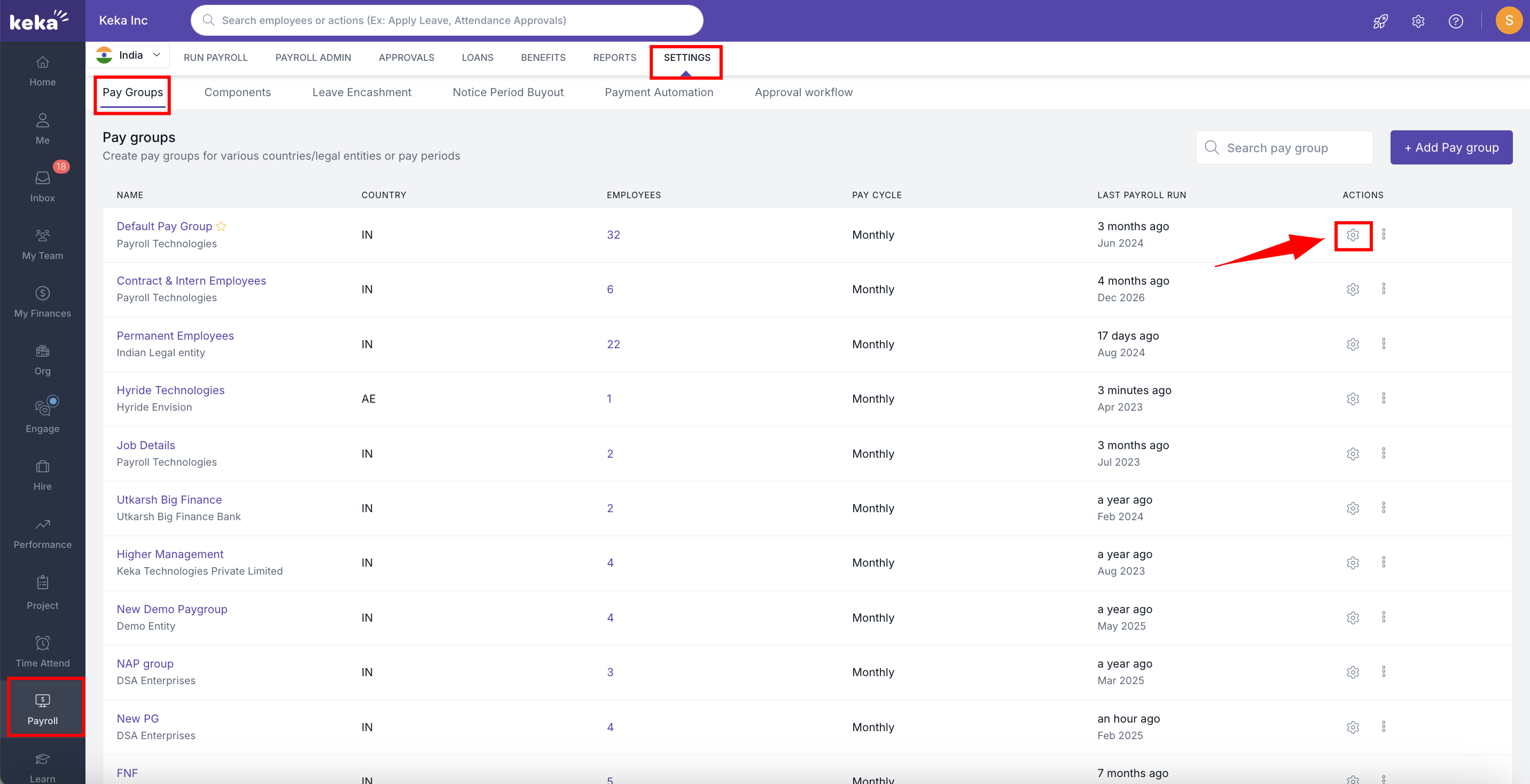This screenshot has width=1530, height=784.
Task: Open My Finances in the sidebar
Action: pos(42,302)
